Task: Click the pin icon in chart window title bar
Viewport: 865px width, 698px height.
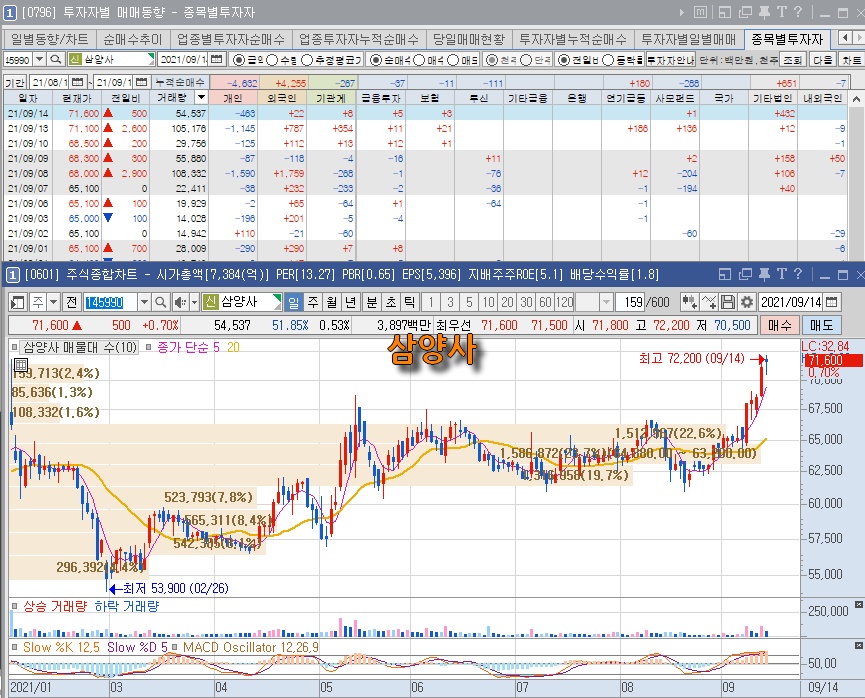Action: click(764, 274)
